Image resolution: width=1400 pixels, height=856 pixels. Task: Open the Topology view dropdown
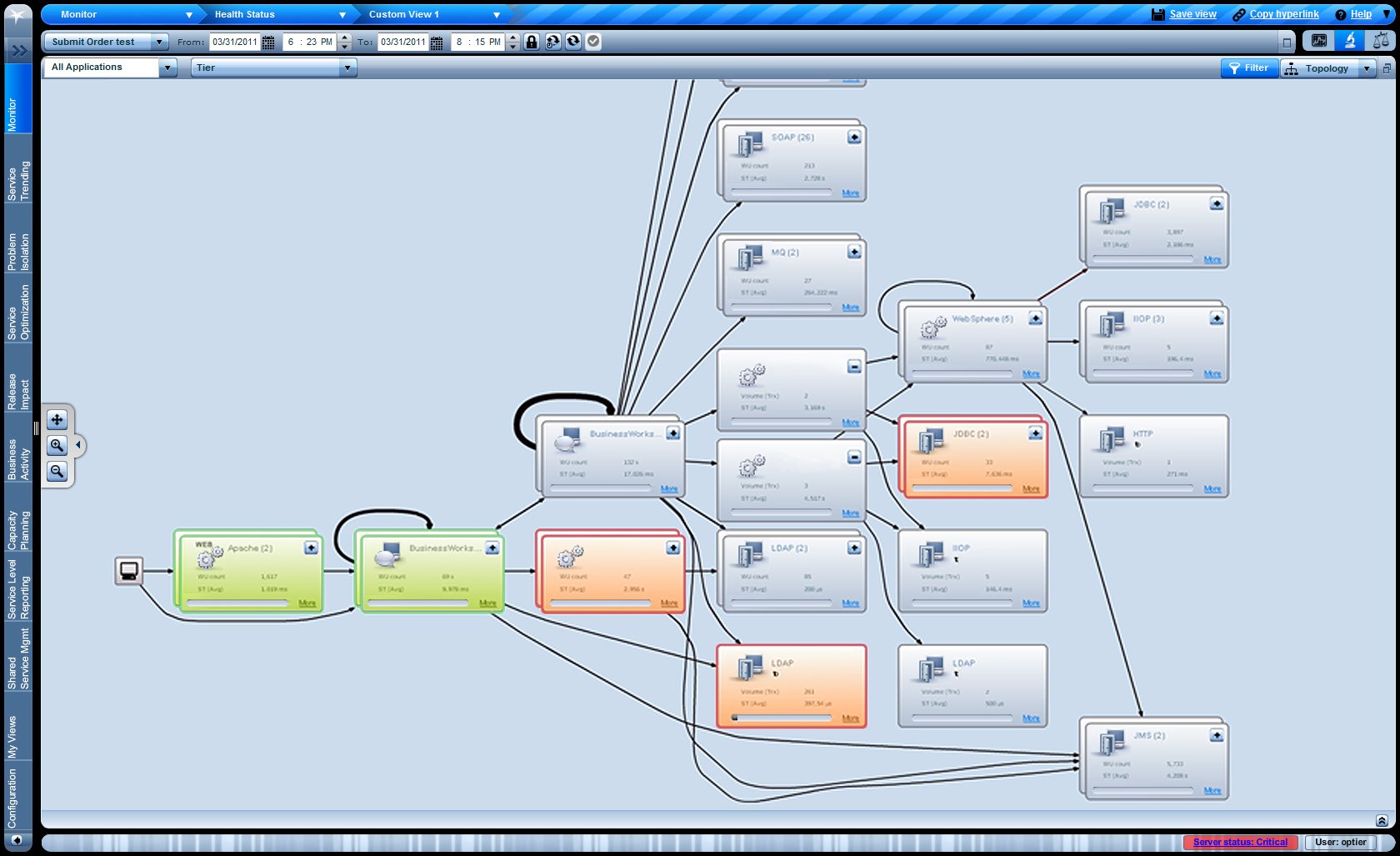pyautogui.click(x=1367, y=68)
